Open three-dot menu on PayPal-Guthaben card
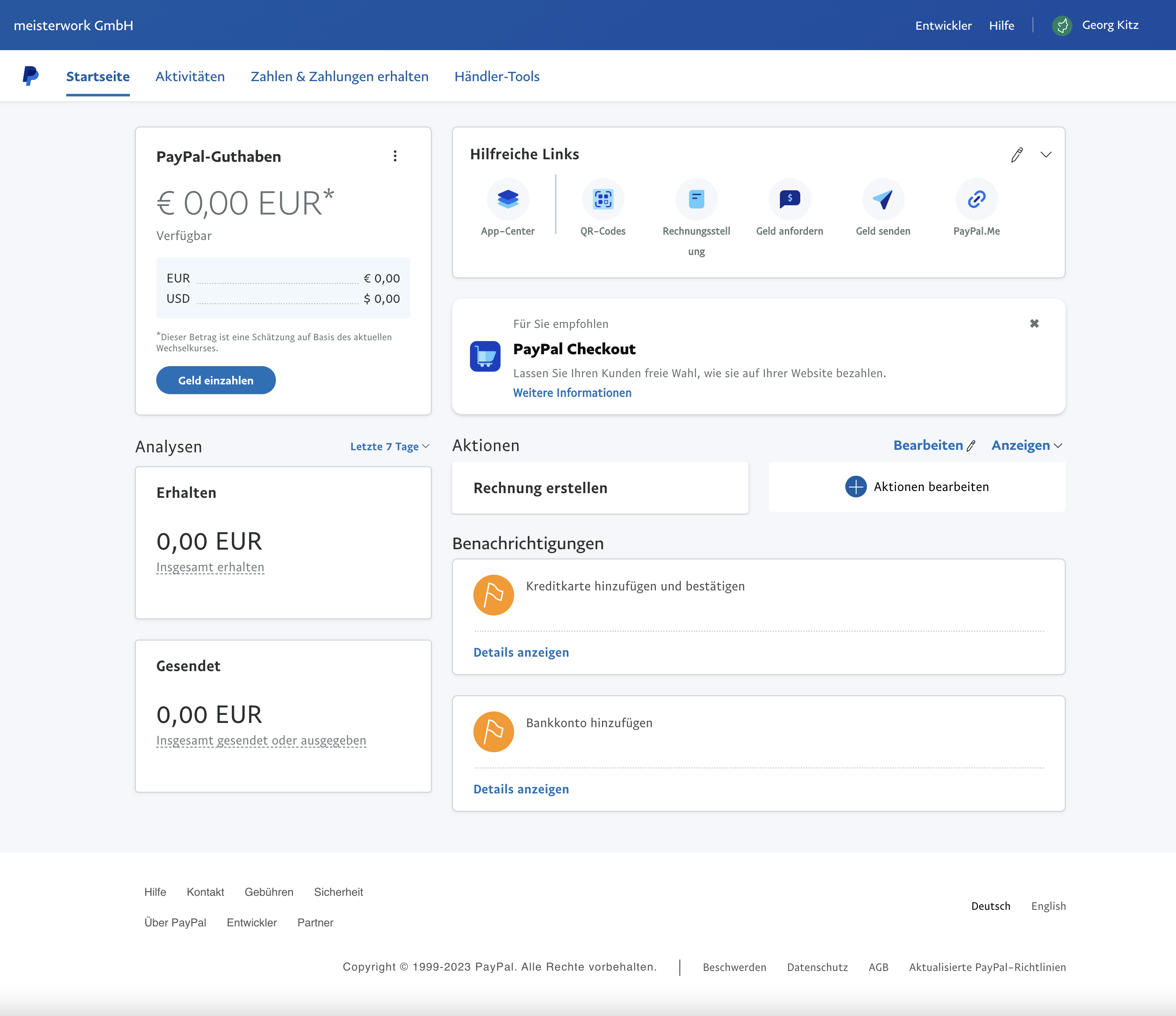The width and height of the screenshot is (1176, 1016). click(395, 156)
